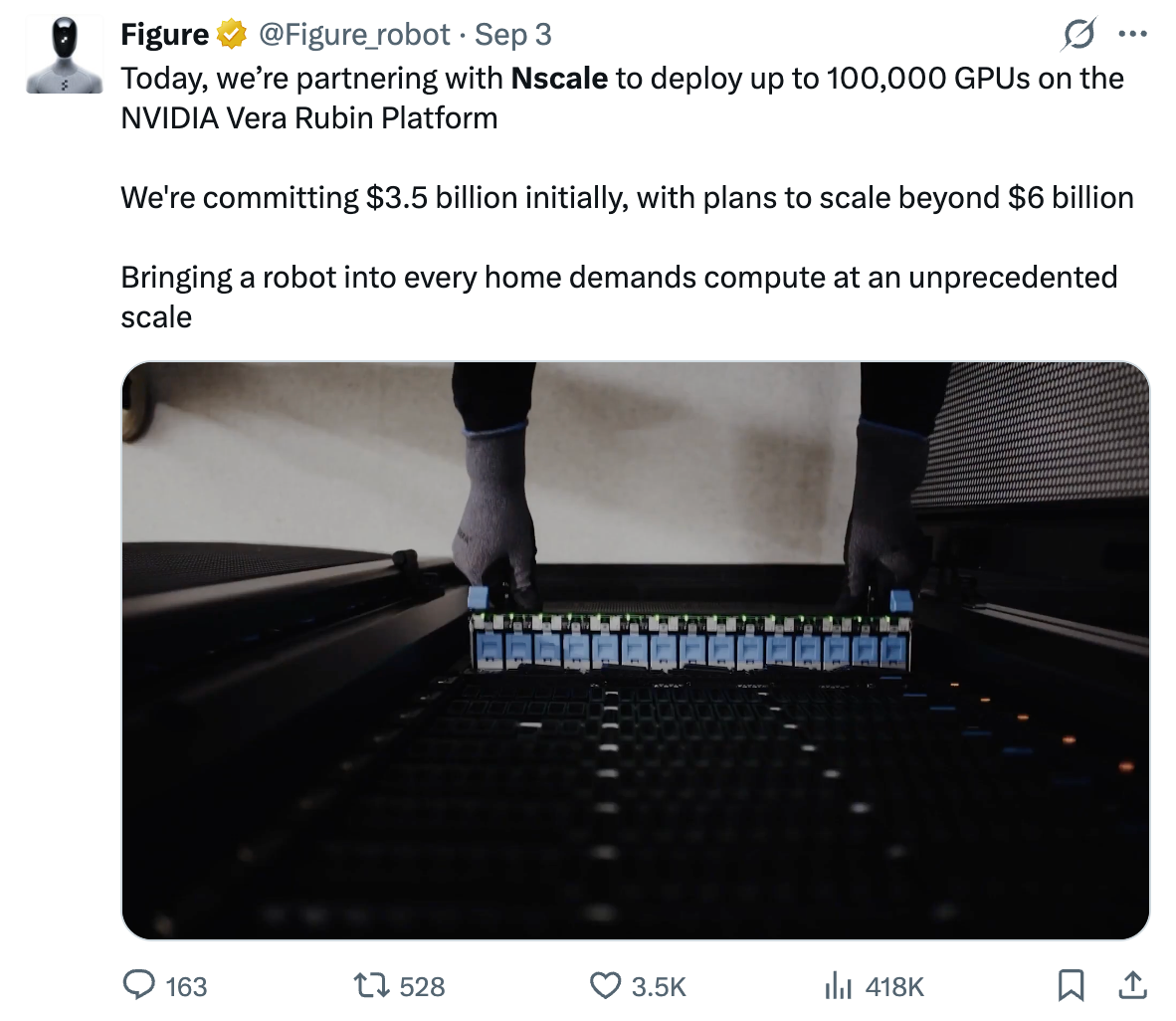Screen dimensions: 1176x1021
Task: Click the 163 replies count
Action: [x=185, y=986]
